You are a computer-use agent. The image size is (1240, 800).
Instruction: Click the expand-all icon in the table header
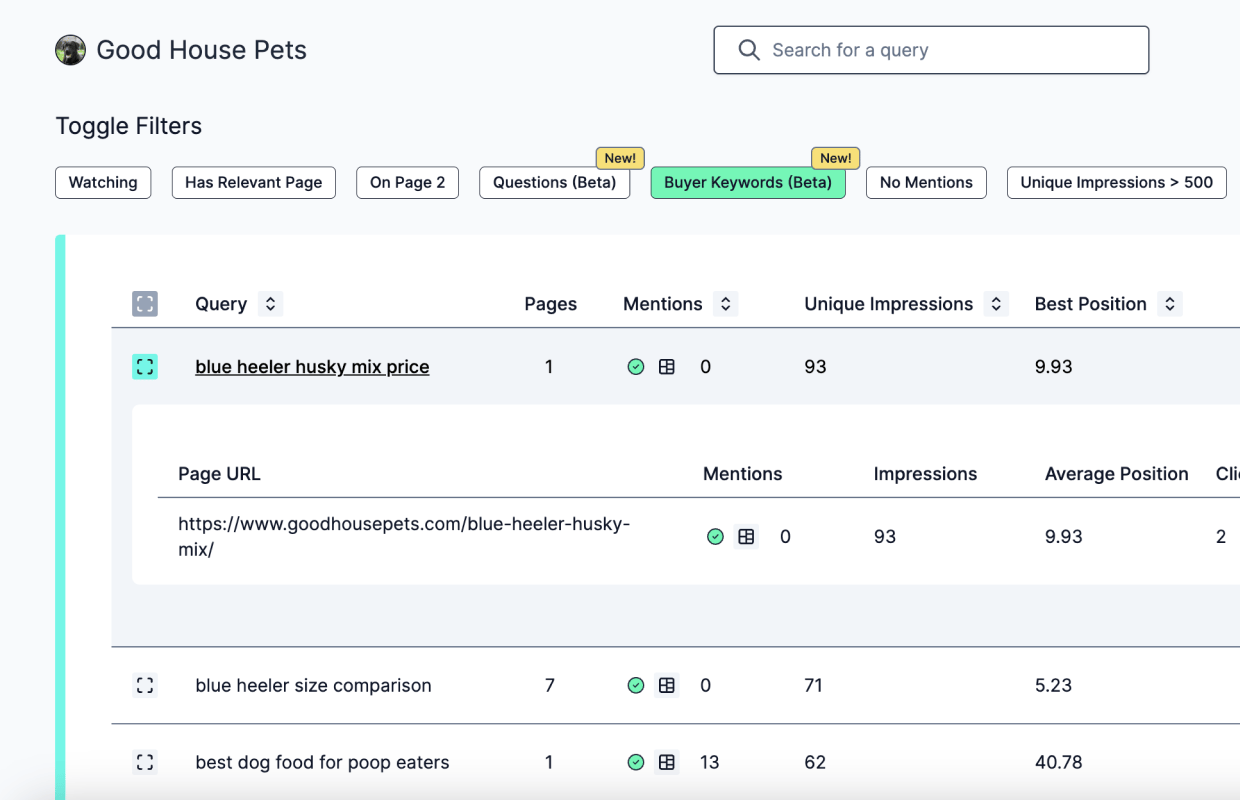point(145,303)
